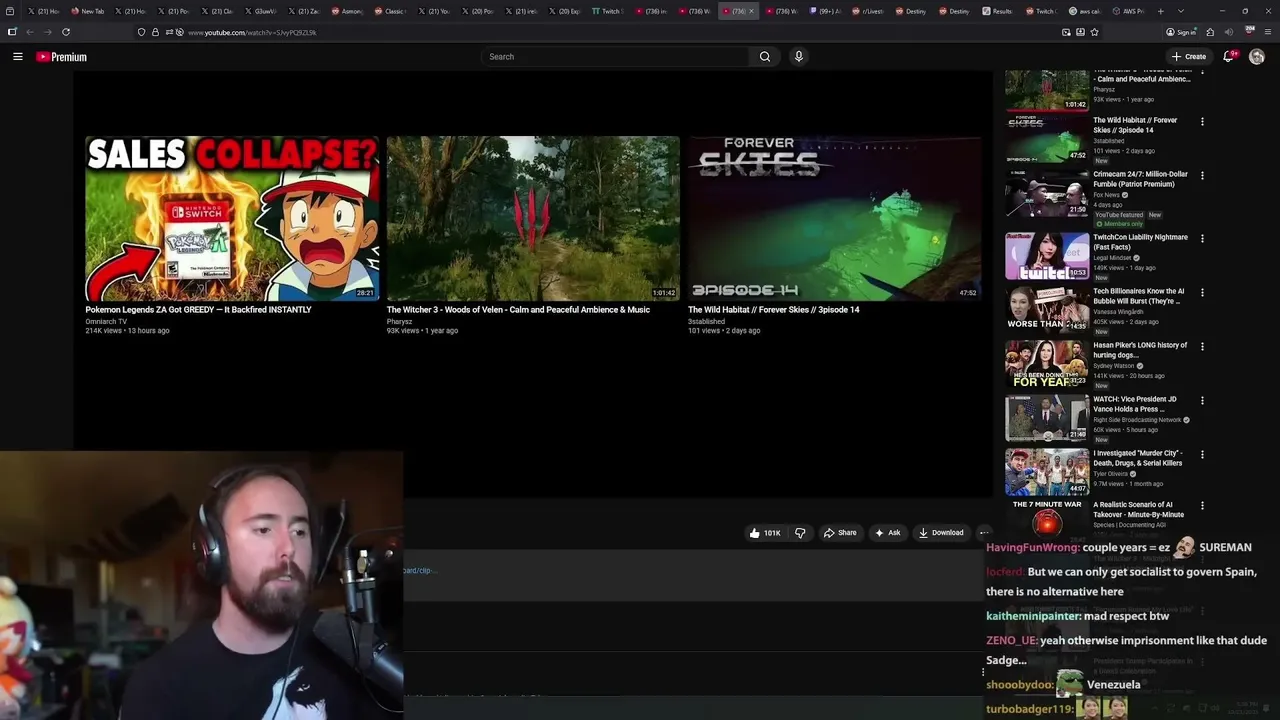Screen dimensions: 1280x720
Task: Open 'Hasan Piker's LONG history' sidebar video
Action: pos(1140,350)
